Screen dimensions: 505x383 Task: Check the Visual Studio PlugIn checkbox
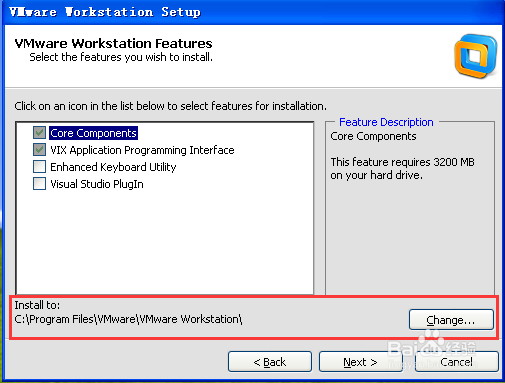coord(39,184)
